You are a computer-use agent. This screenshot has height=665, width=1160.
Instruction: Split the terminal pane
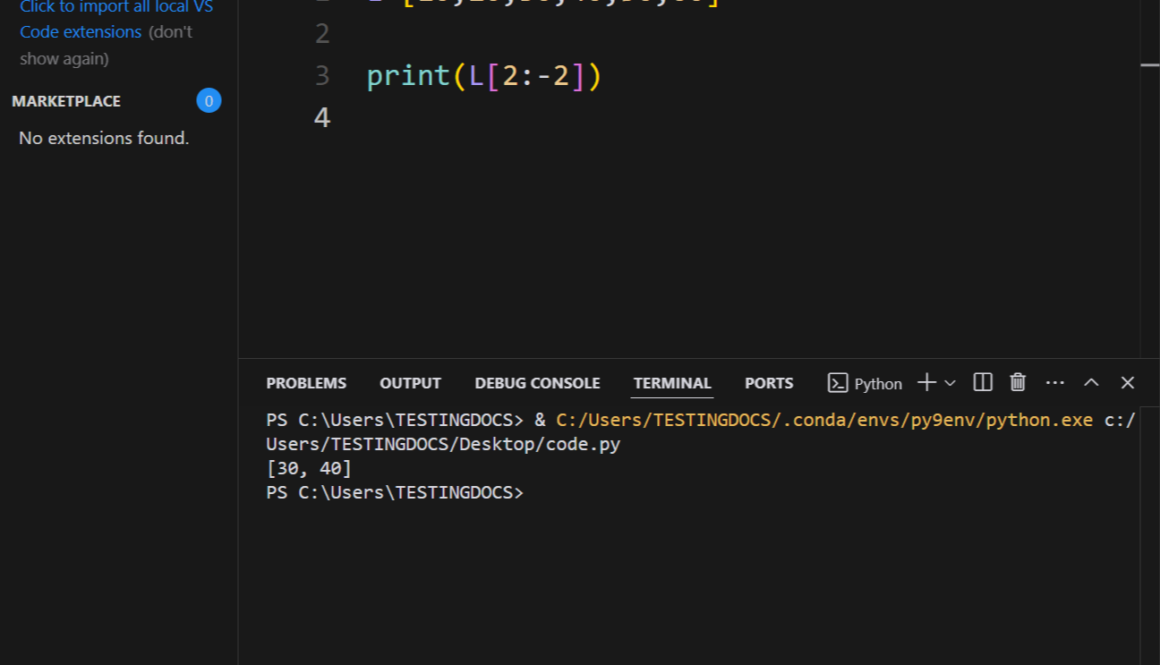pyautogui.click(x=983, y=382)
